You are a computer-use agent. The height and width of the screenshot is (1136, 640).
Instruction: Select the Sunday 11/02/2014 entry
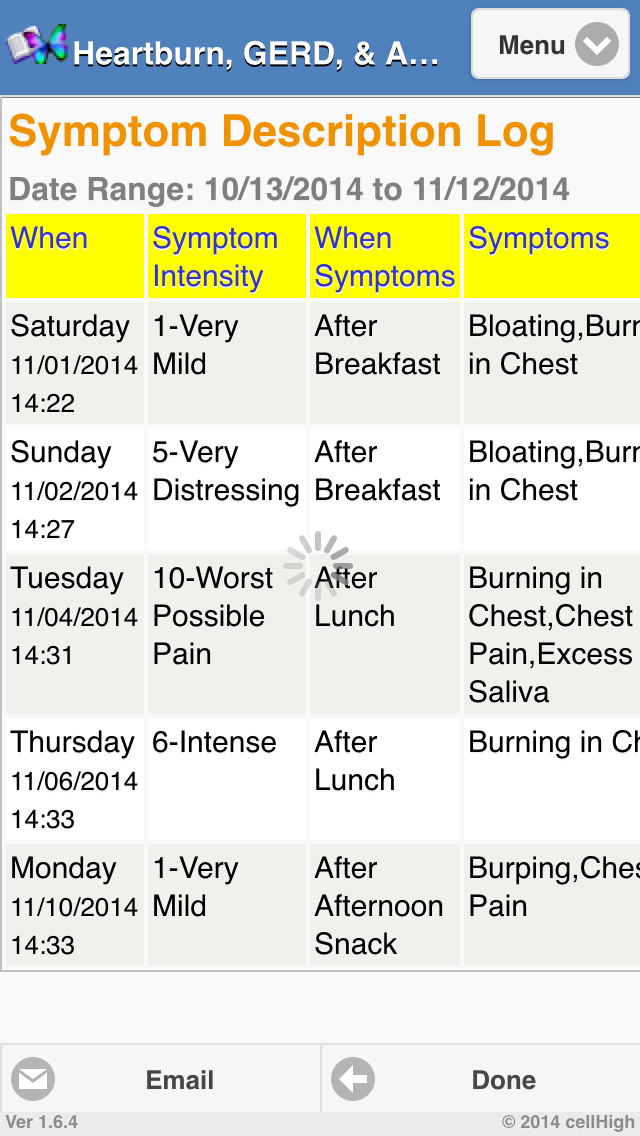point(74,490)
